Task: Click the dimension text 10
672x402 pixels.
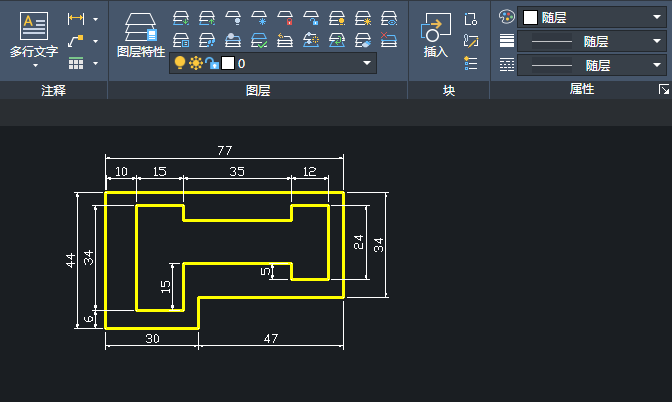Action: pyautogui.click(x=121, y=171)
